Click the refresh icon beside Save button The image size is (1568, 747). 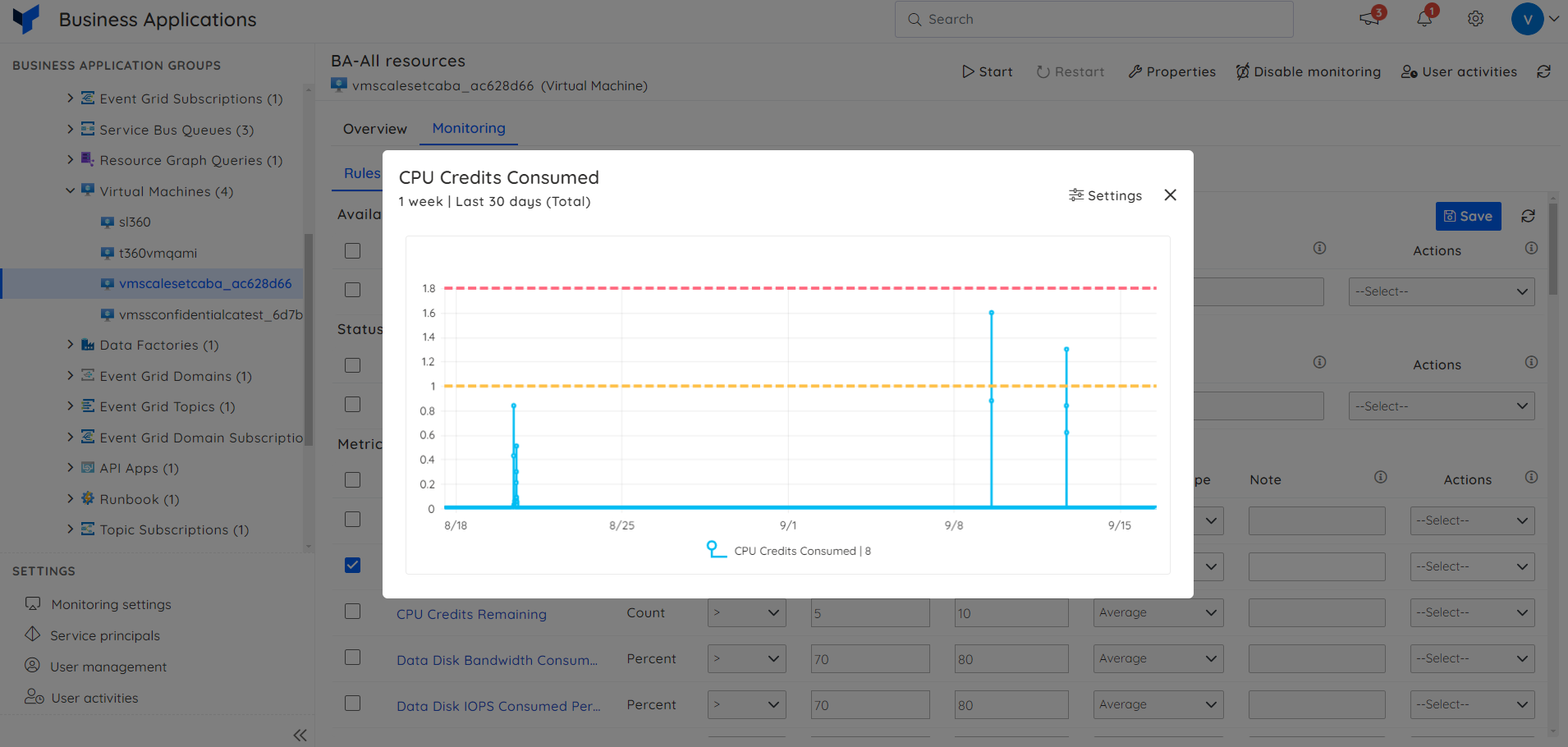coord(1528,216)
